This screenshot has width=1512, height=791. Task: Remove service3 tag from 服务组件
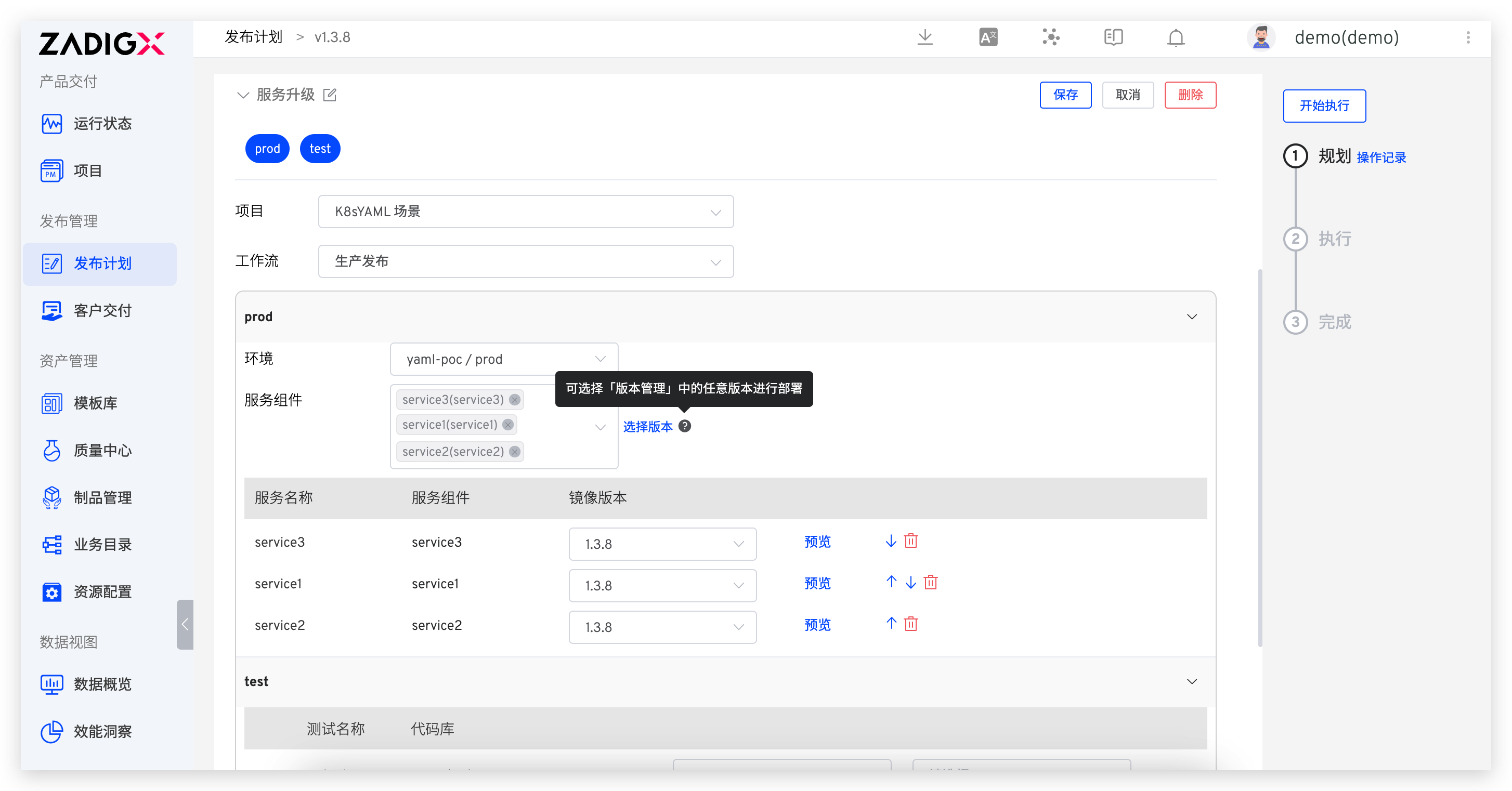[515, 400]
